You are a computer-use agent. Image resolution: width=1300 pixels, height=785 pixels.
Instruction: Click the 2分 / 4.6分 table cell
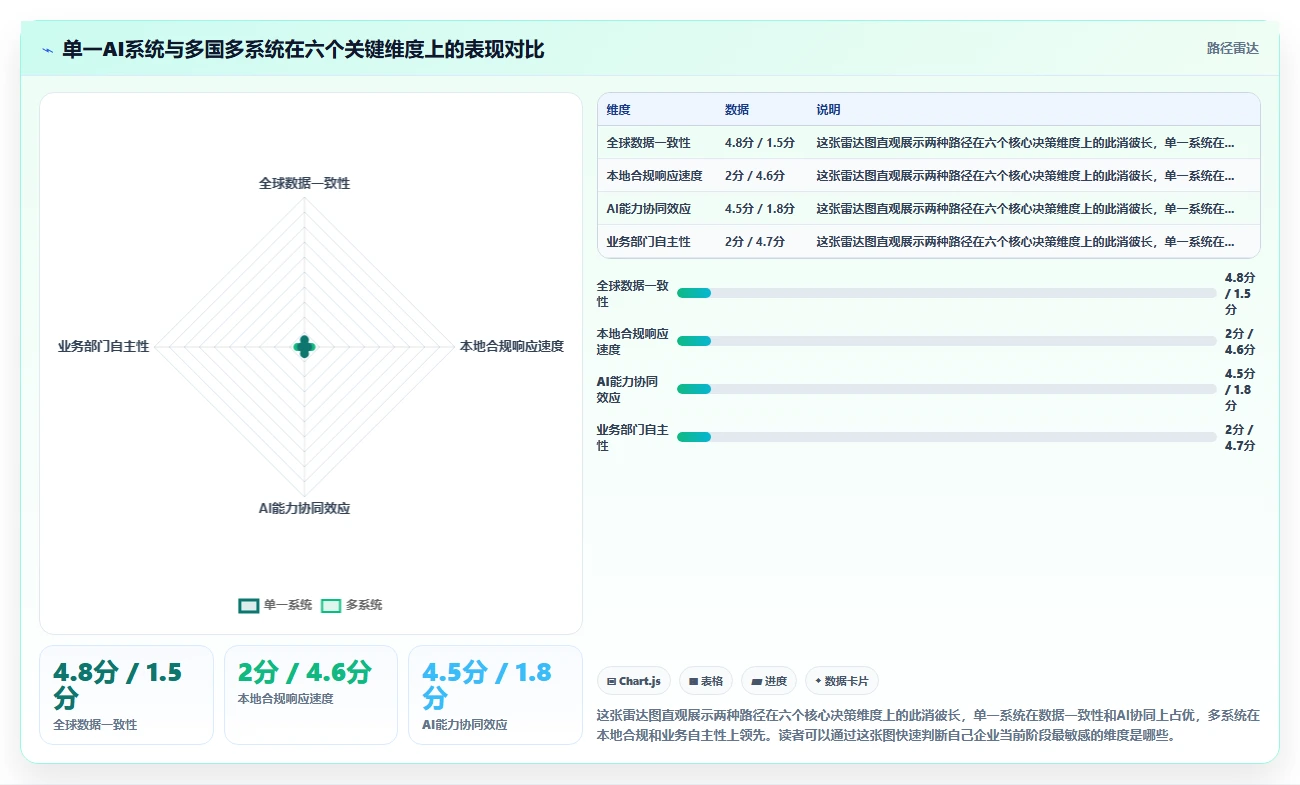coord(754,176)
